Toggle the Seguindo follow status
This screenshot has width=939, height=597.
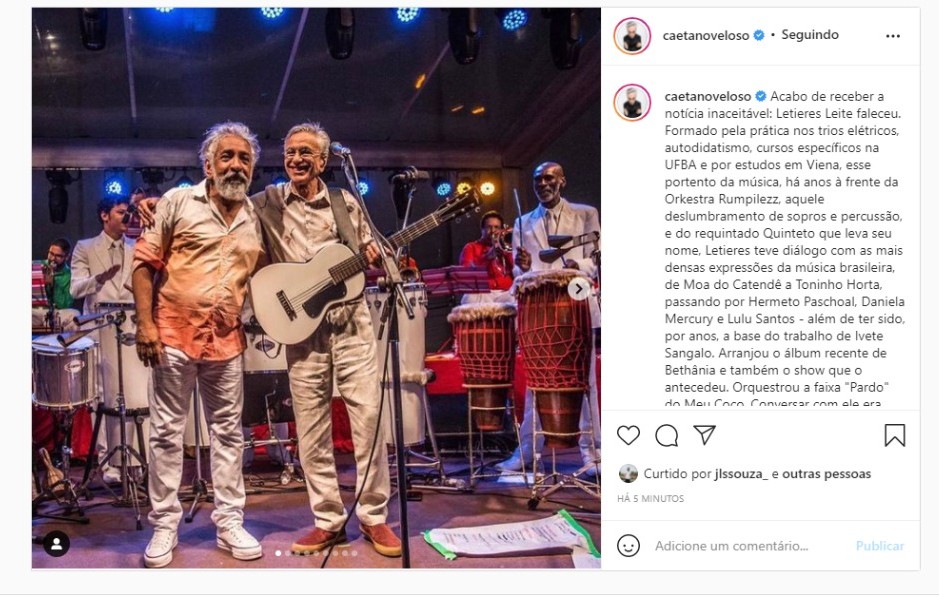pos(810,35)
